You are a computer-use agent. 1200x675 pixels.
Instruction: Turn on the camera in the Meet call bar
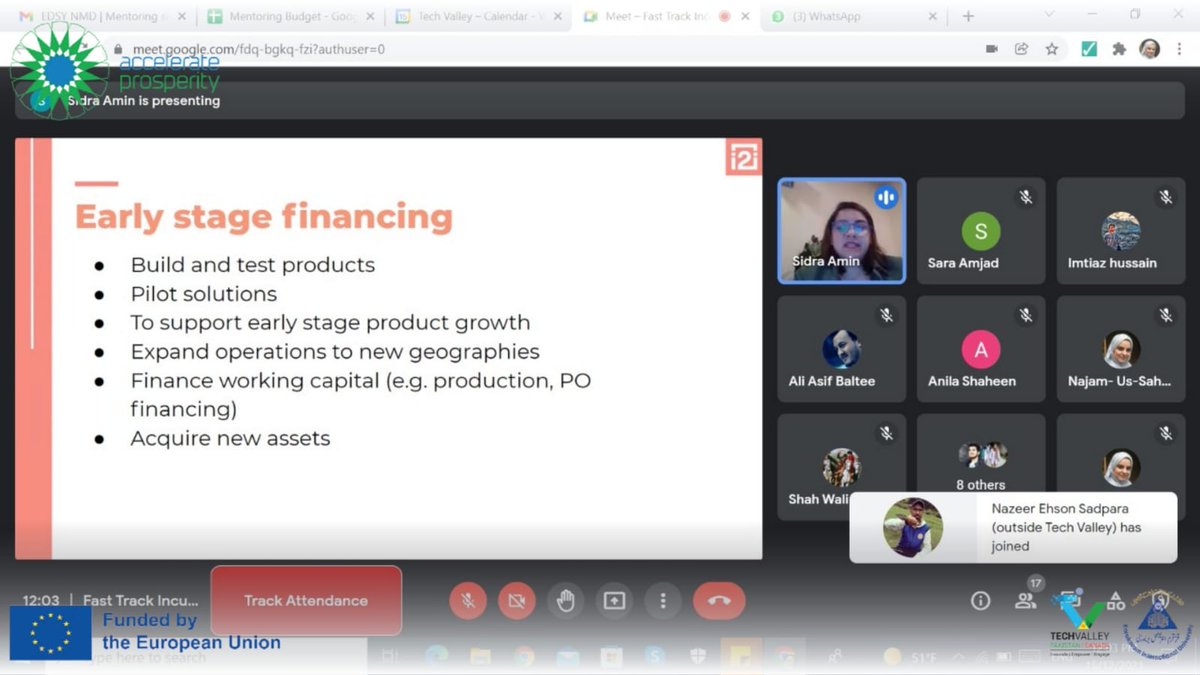click(517, 601)
